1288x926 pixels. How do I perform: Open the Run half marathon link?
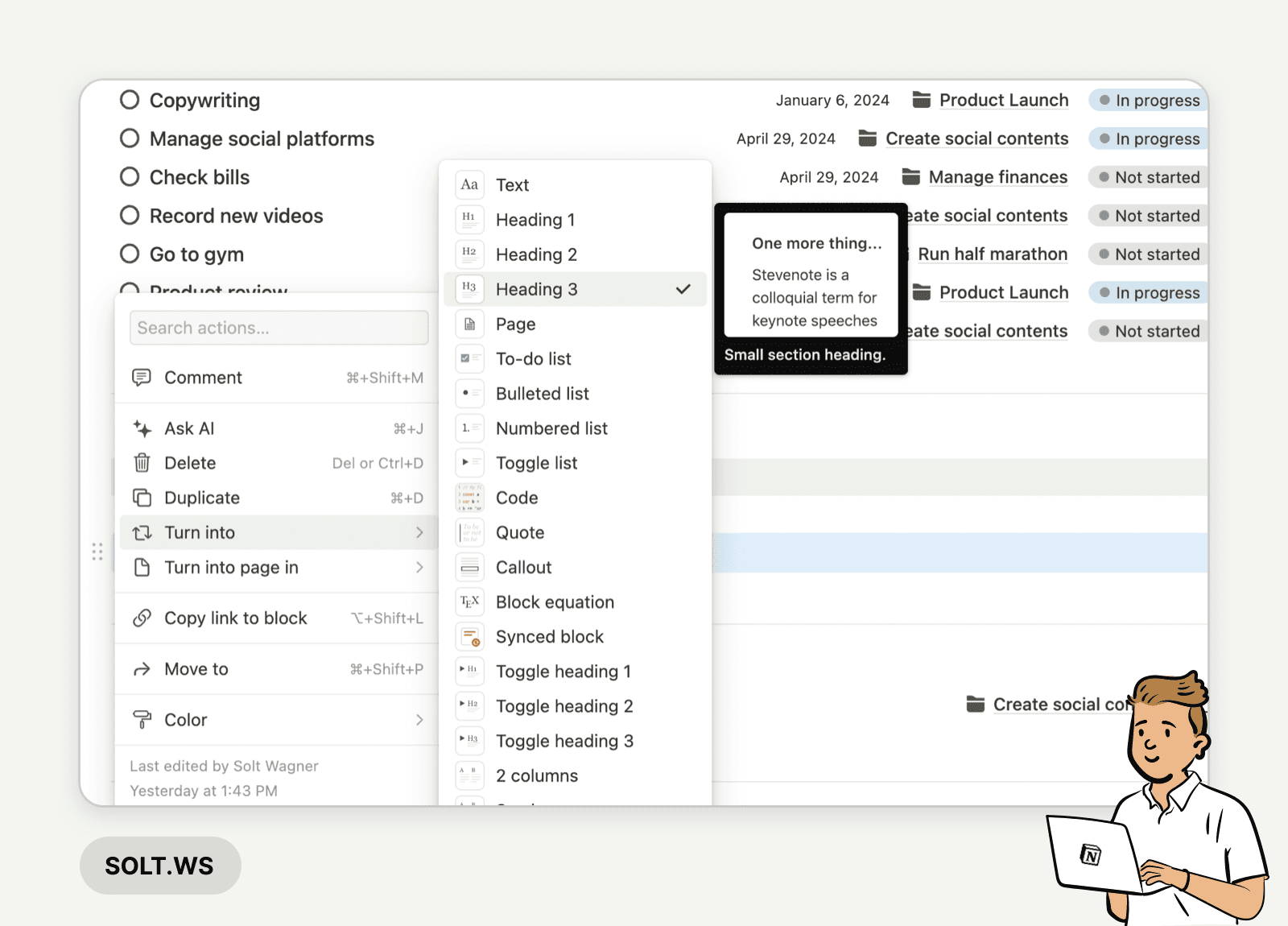click(x=993, y=254)
